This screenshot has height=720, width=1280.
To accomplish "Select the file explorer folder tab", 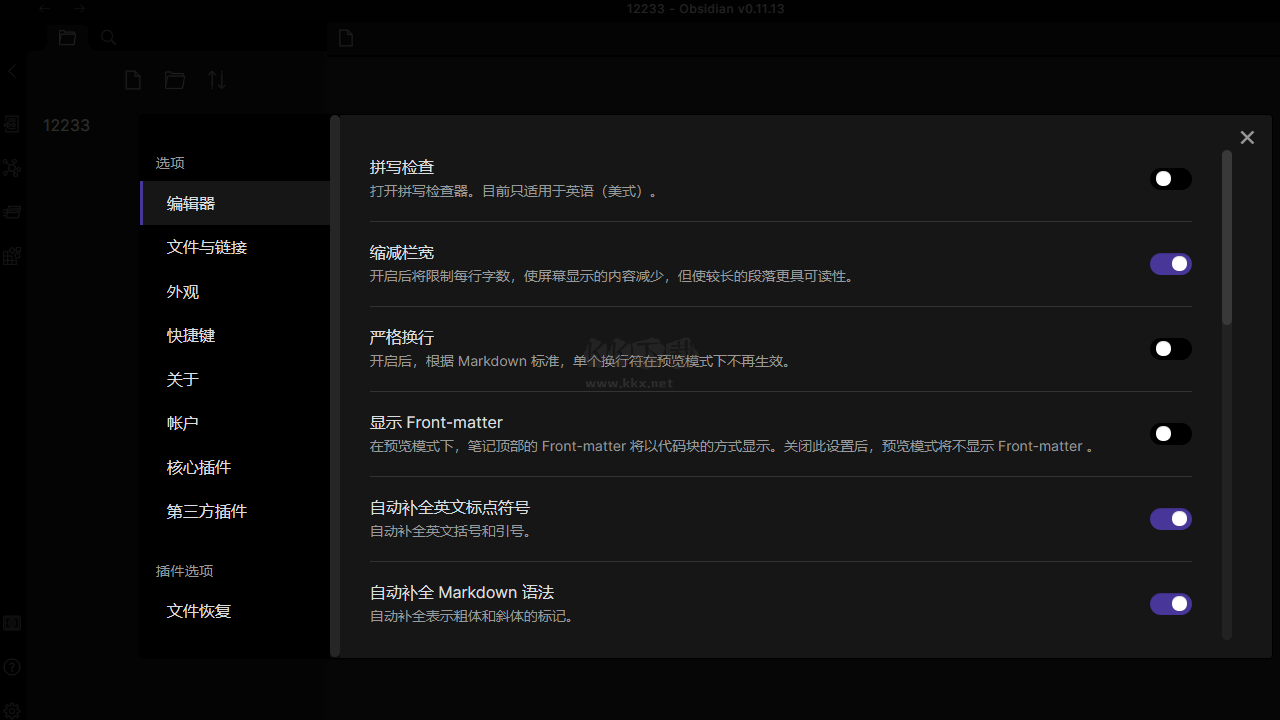I will [67, 37].
